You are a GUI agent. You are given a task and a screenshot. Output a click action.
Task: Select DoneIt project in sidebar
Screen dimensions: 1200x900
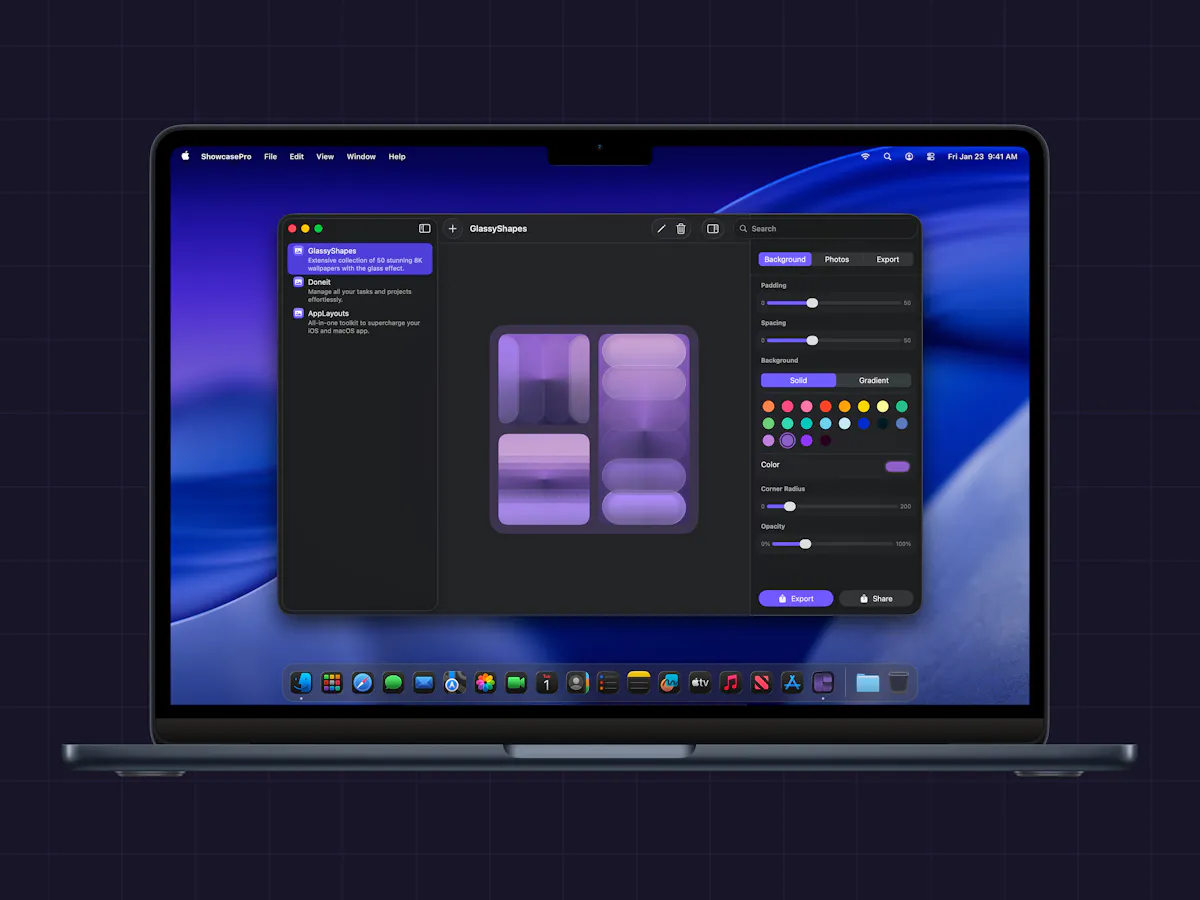pyautogui.click(x=360, y=290)
